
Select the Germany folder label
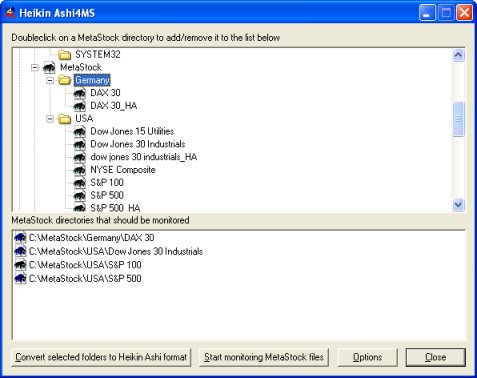pyautogui.click(x=92, y=80)
